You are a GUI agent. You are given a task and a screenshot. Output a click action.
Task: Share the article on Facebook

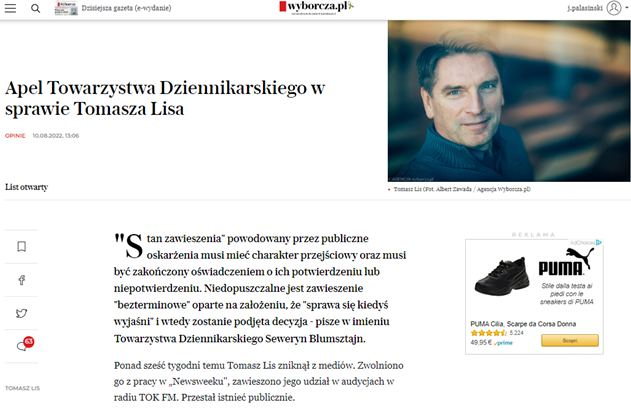22,280
